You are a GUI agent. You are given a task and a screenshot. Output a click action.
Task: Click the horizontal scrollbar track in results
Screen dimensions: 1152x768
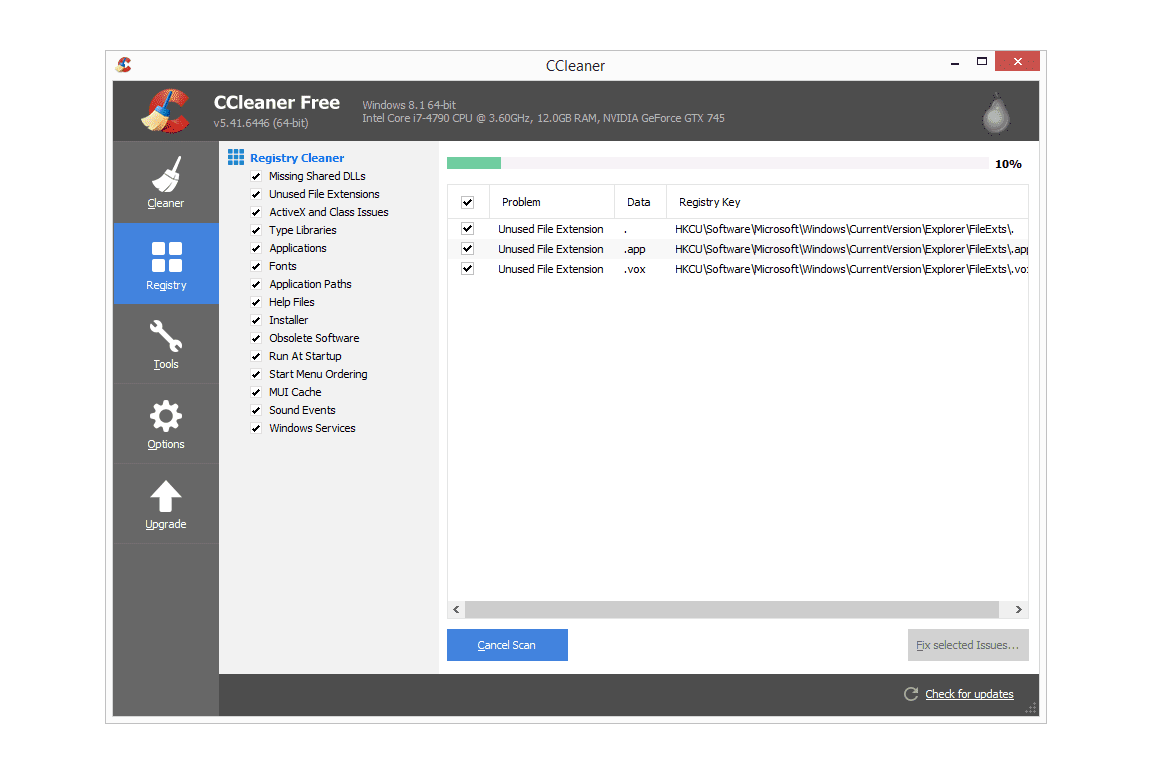pos(732,609)
